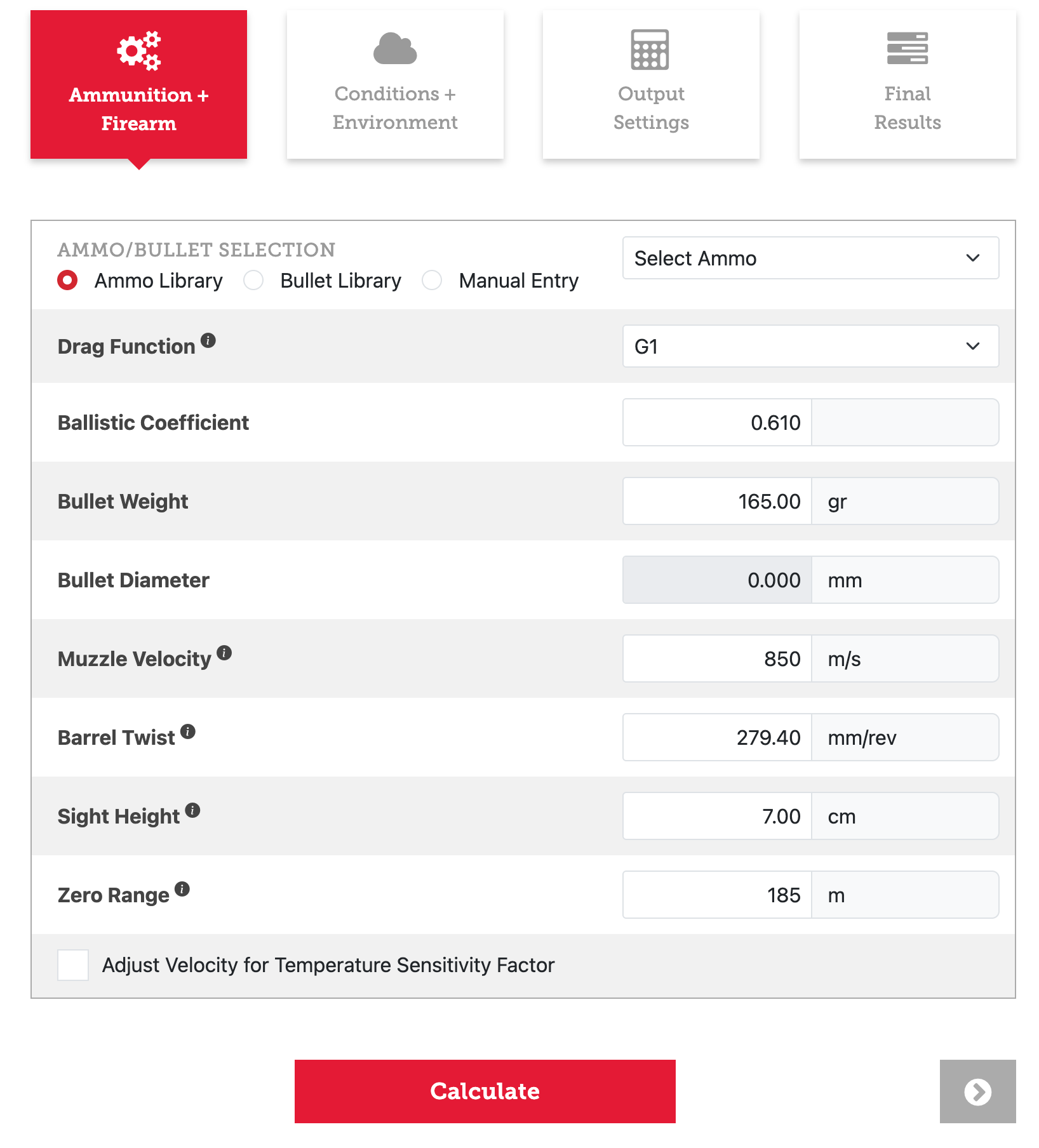Image resolution: width=1039 pixels, height=1148 pixels.
Task: Select the Bullet Library radio option
Action: pos(254,281)
